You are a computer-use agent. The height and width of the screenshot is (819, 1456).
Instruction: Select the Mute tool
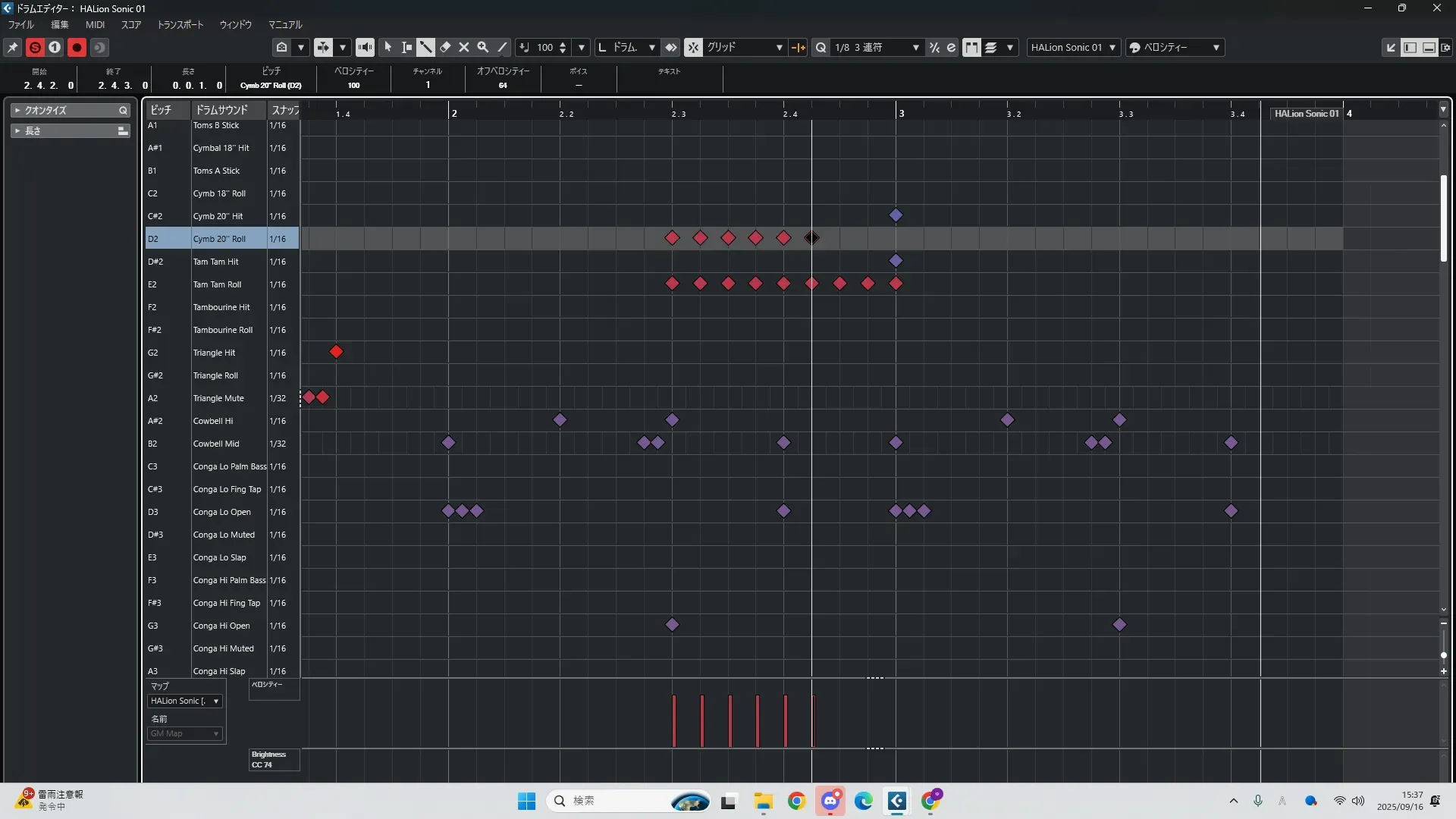(x=464, y=47)
